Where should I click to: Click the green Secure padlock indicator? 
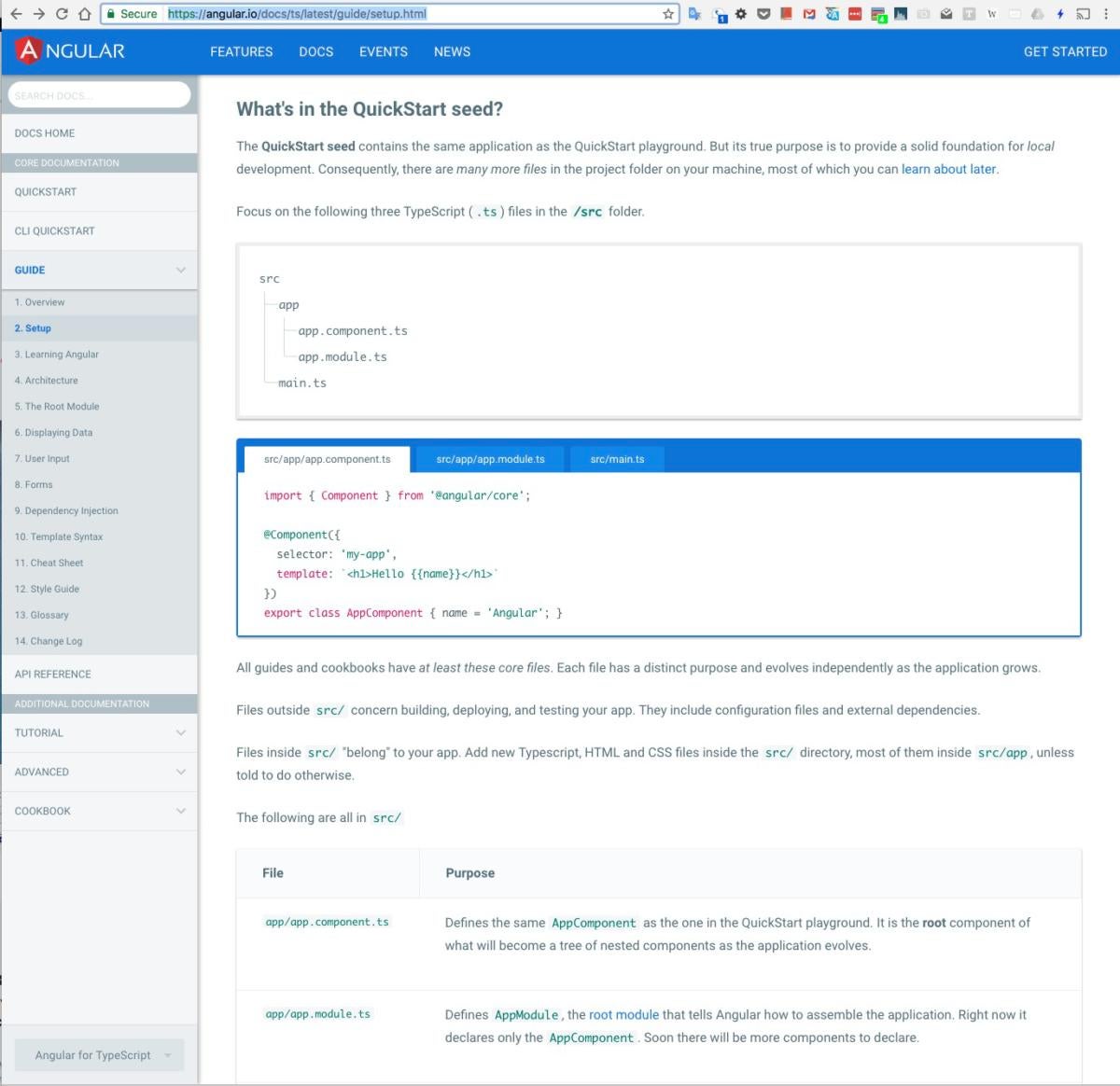point(131,14)
